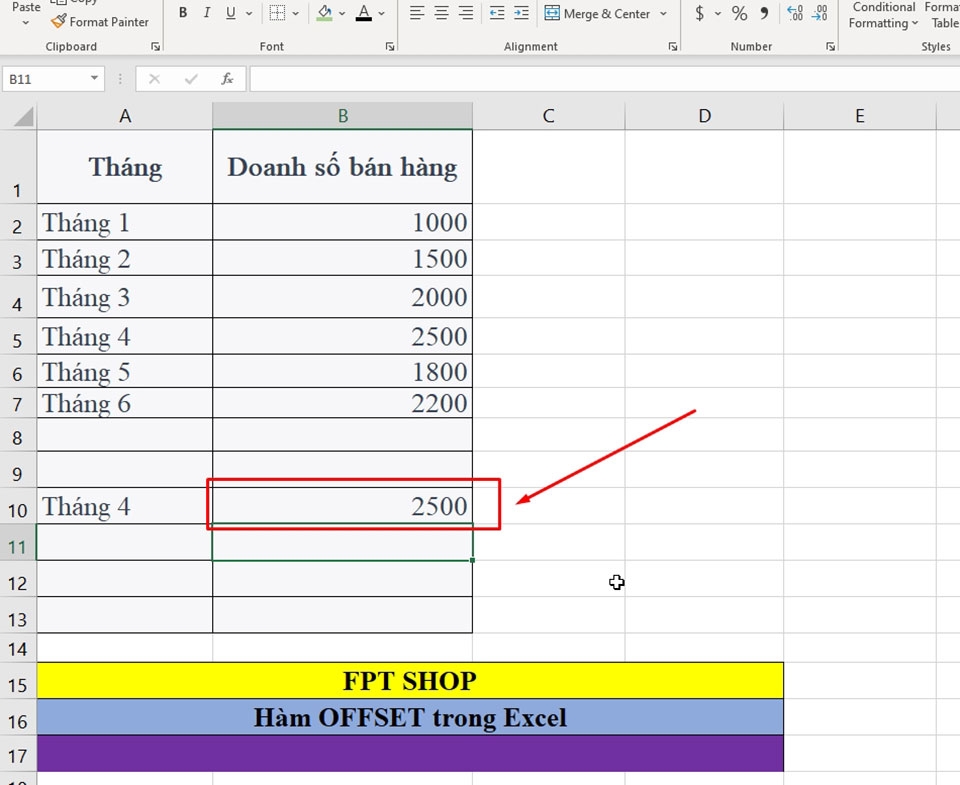This screenshot has height=785, width=960.
Task: Select cell Tháng 6
Action: click(125, 403)
